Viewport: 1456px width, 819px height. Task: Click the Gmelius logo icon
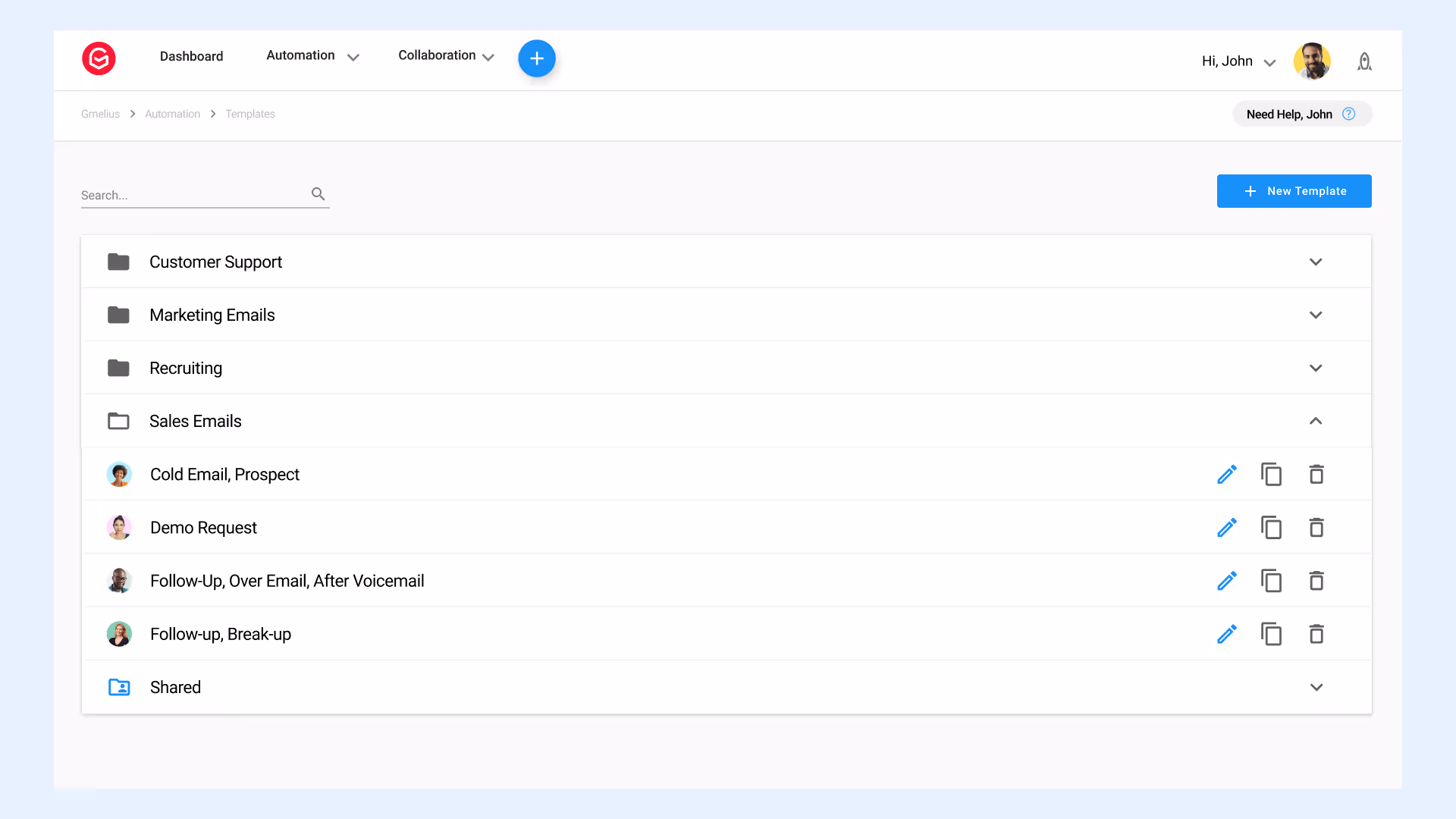point(99,58)
